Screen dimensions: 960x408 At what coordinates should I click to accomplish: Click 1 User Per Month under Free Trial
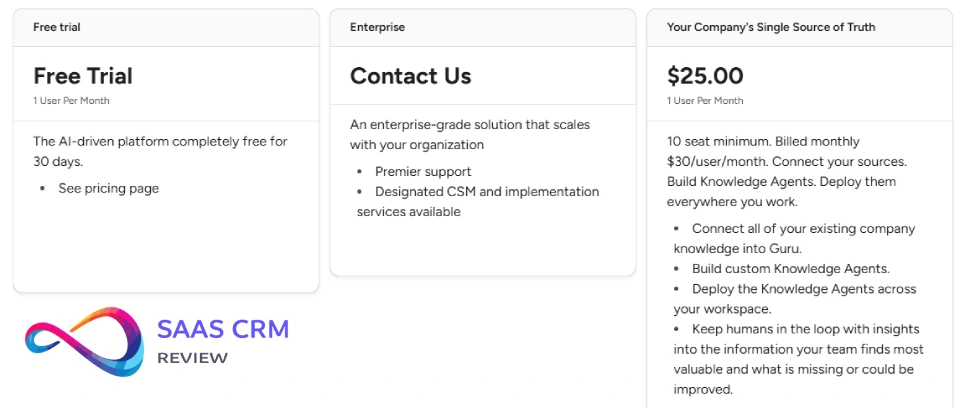coord(71,101)
